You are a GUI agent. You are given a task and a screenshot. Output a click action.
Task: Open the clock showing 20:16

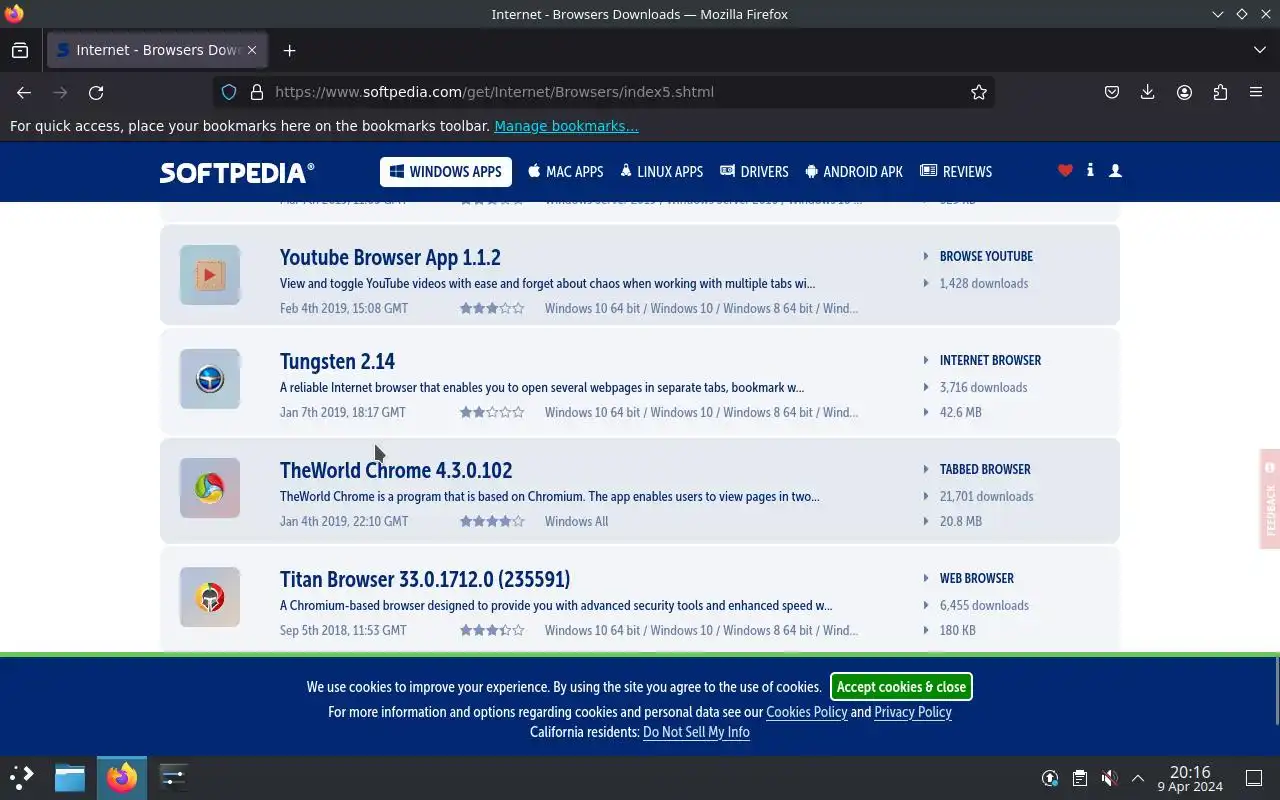coord(1190,778)
